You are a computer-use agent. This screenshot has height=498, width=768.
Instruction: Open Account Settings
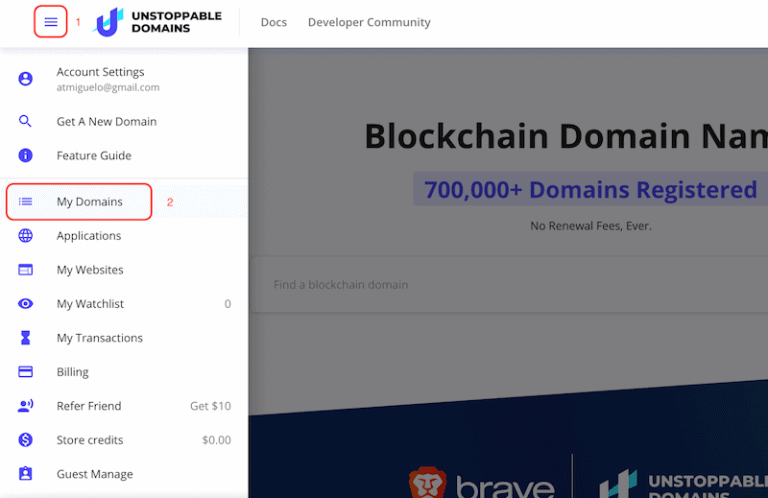124,79
